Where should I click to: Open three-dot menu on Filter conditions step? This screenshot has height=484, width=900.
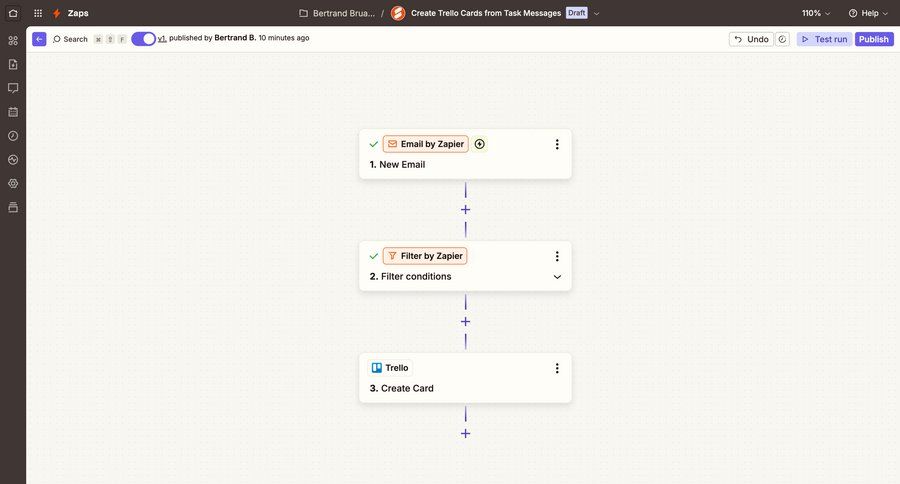pos(557,256)
